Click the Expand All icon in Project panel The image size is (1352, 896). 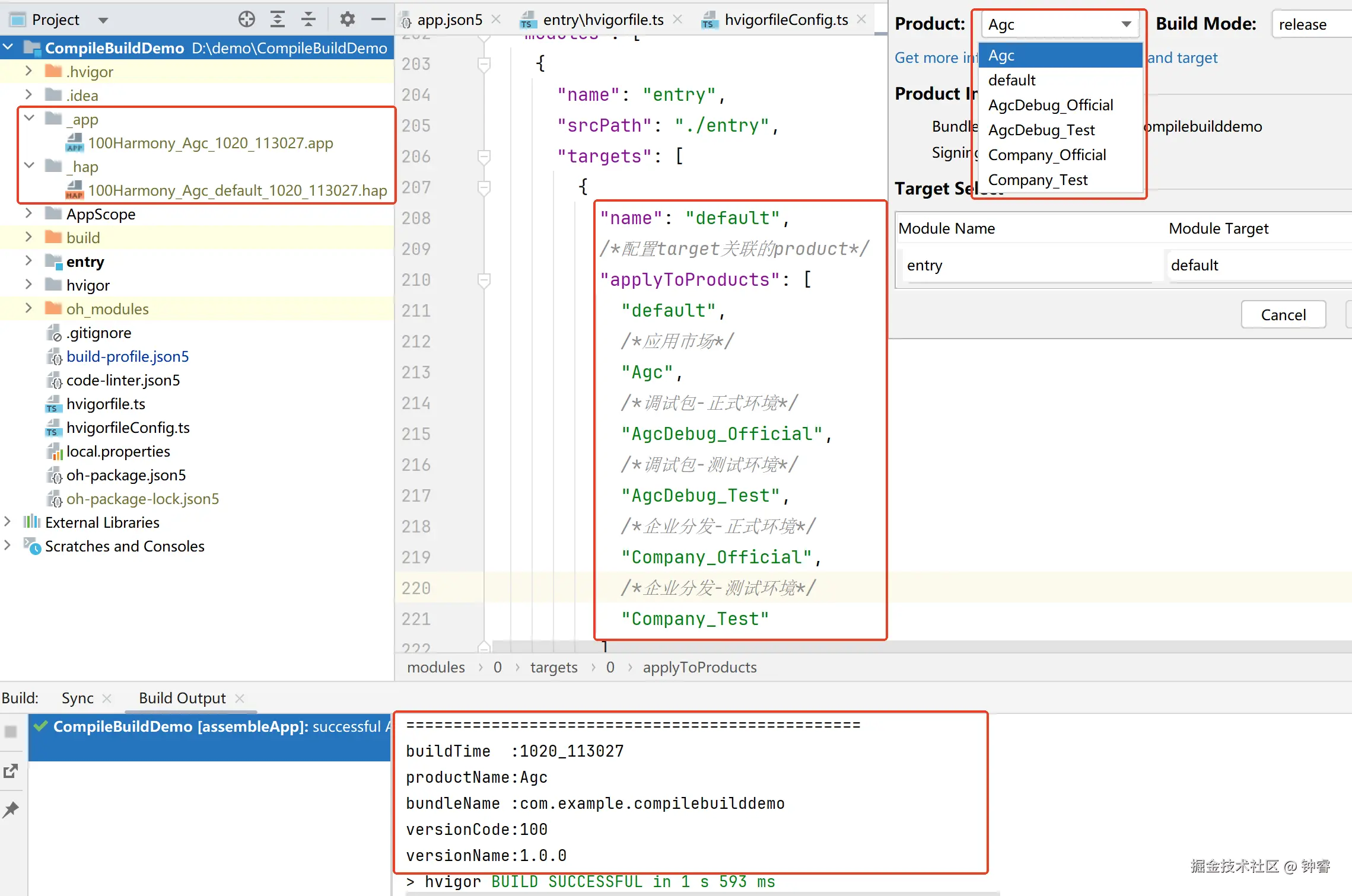tap(278, 20)
